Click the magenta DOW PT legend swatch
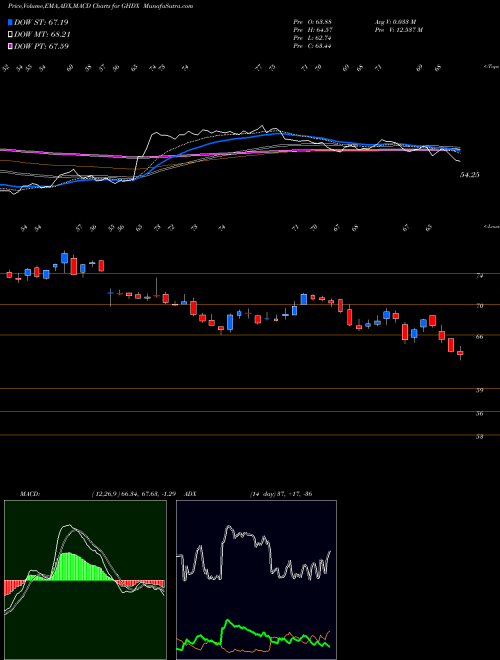 pyautogui.click(x=10, y=47)
